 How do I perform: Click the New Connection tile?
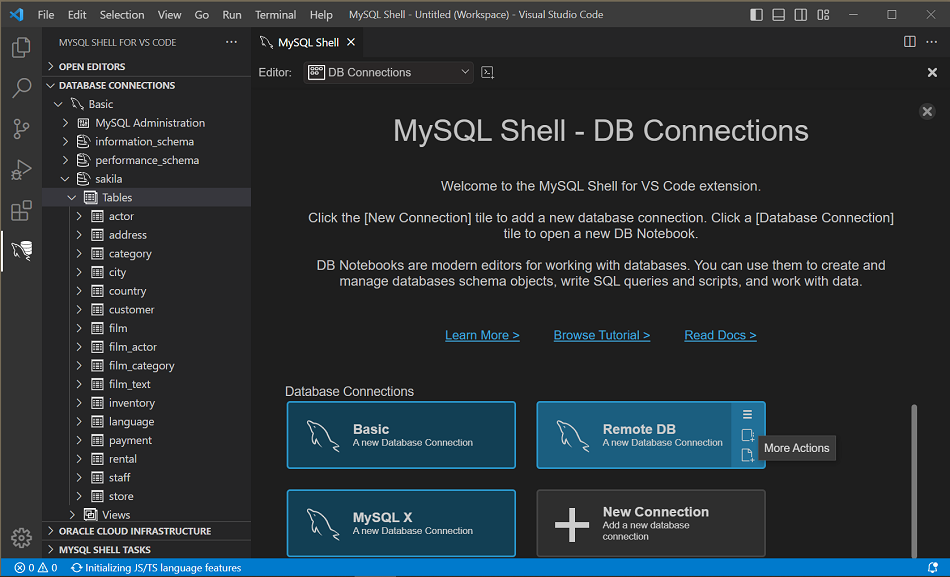650,523
